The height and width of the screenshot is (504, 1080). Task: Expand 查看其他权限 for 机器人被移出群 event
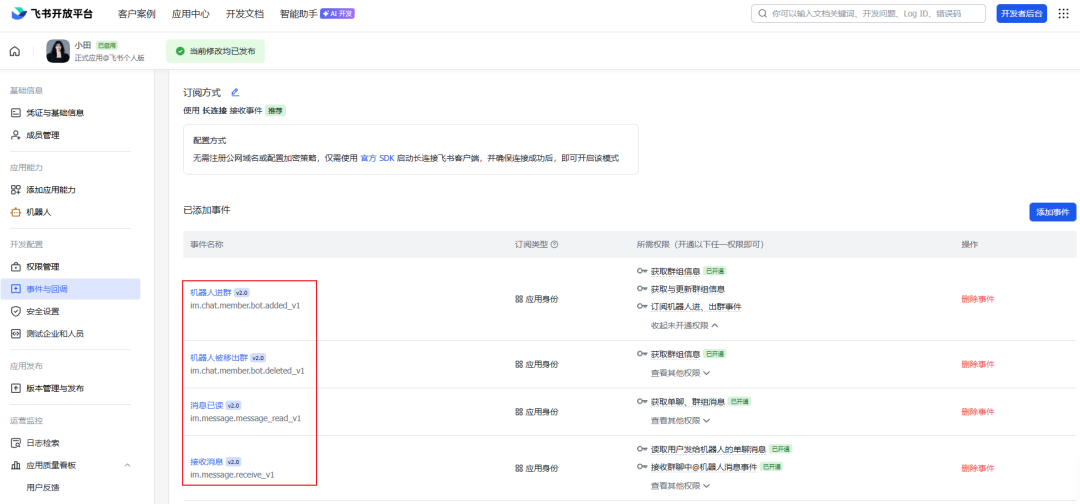click(680, 373)
